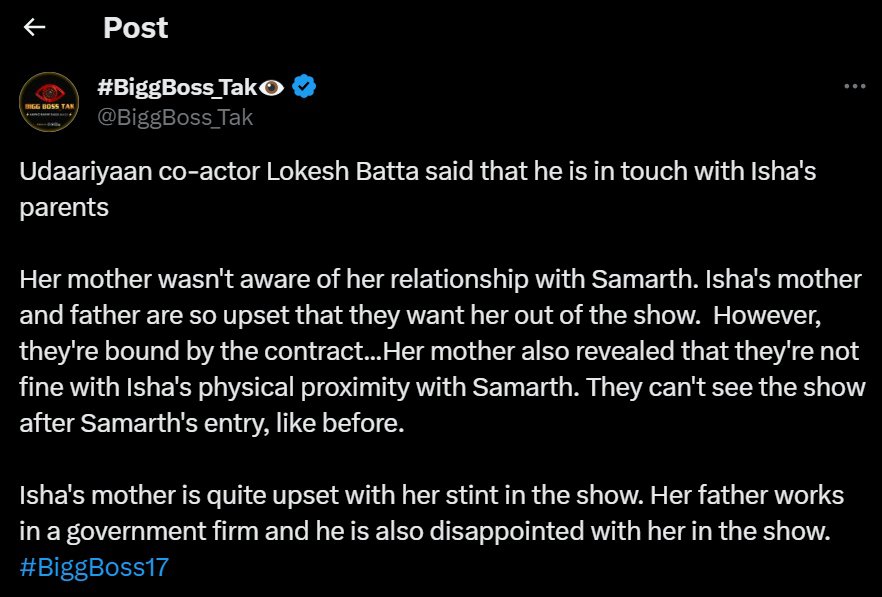The width and height of the screenshot is (882, 597).
Task: Open the #BiggBoss17 hashtag link
Action: (x=94, y=567)
